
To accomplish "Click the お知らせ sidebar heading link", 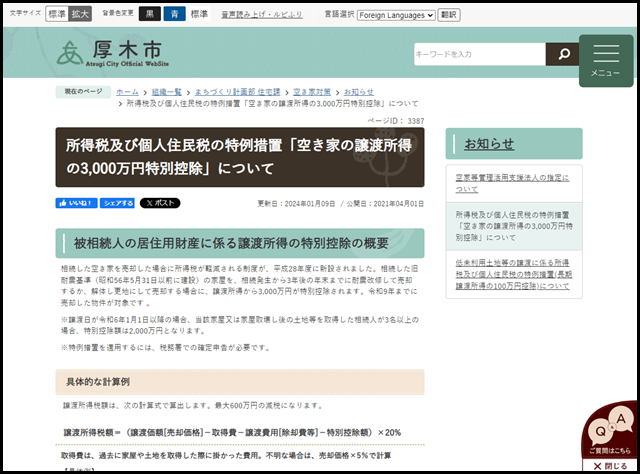I will (x=489, y=144).
